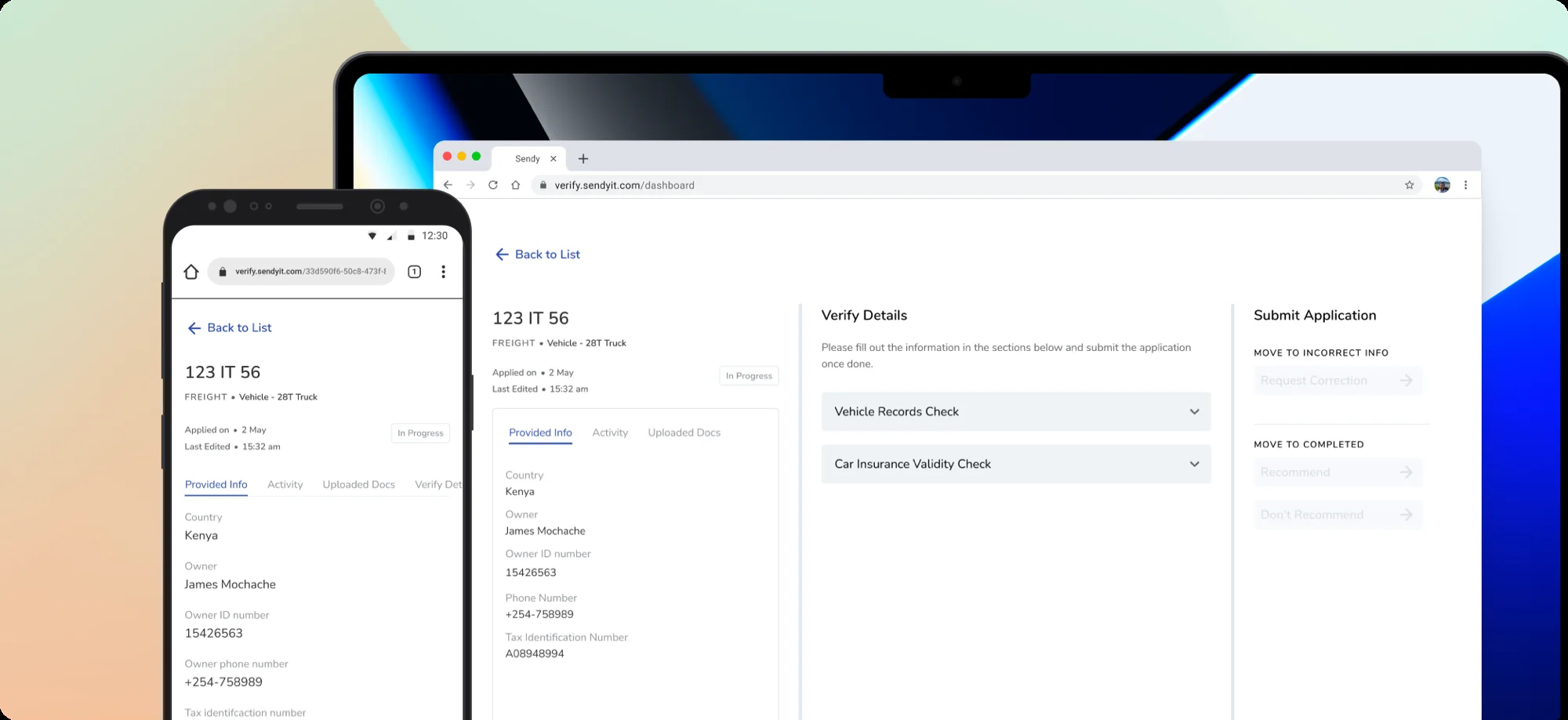1568x720 pixels.
Task: Open the phone browser overflow menu
Action: [444, 272]
